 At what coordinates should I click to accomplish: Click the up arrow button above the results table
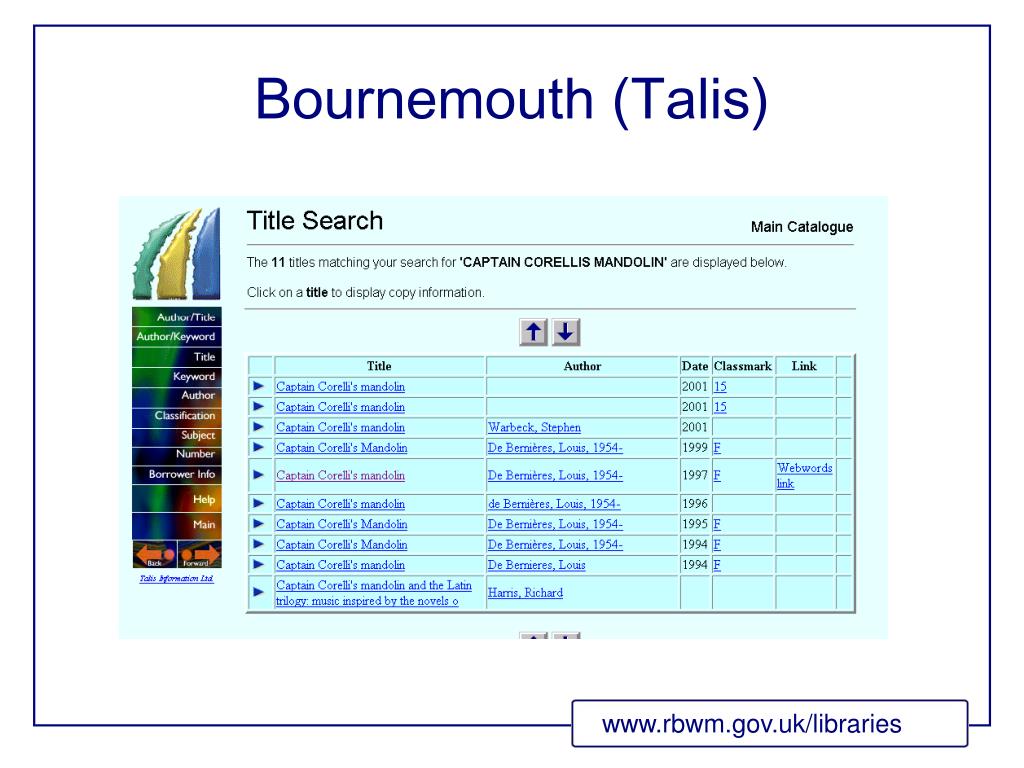(534, 332)
